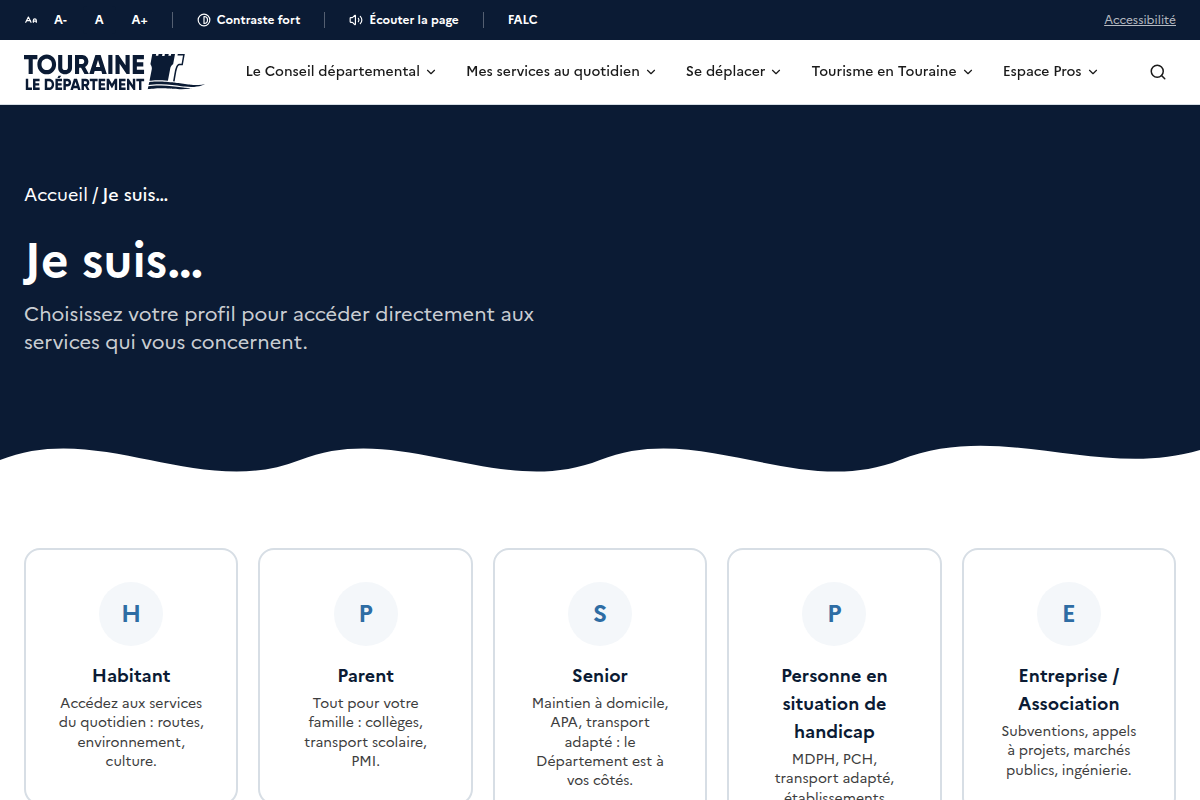The width and height of the screenshot is (1200, 800).
Task: Open the Accessibilité link
Action: click(1140, 20)
